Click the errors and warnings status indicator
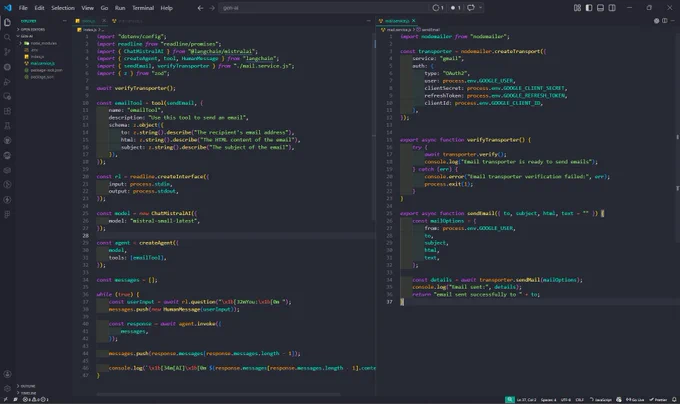 [36, 400]
